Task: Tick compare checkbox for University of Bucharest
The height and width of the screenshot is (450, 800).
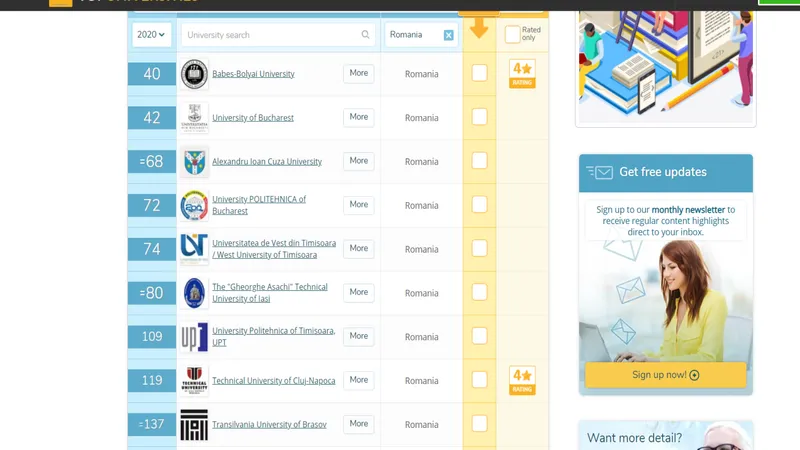Action: click(x=479, y=117)
